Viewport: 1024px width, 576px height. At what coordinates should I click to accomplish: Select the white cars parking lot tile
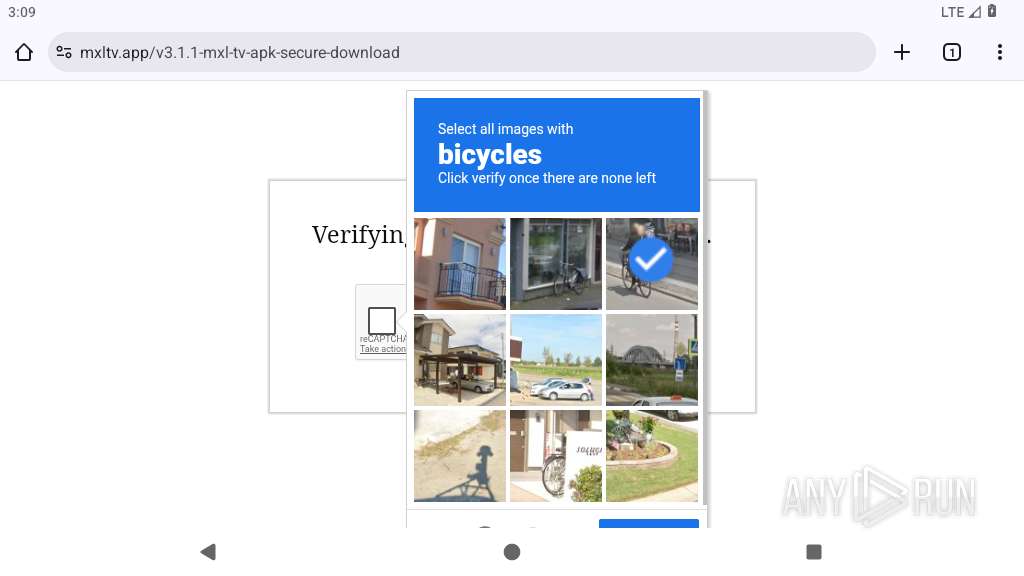click(x=556, y=360)
